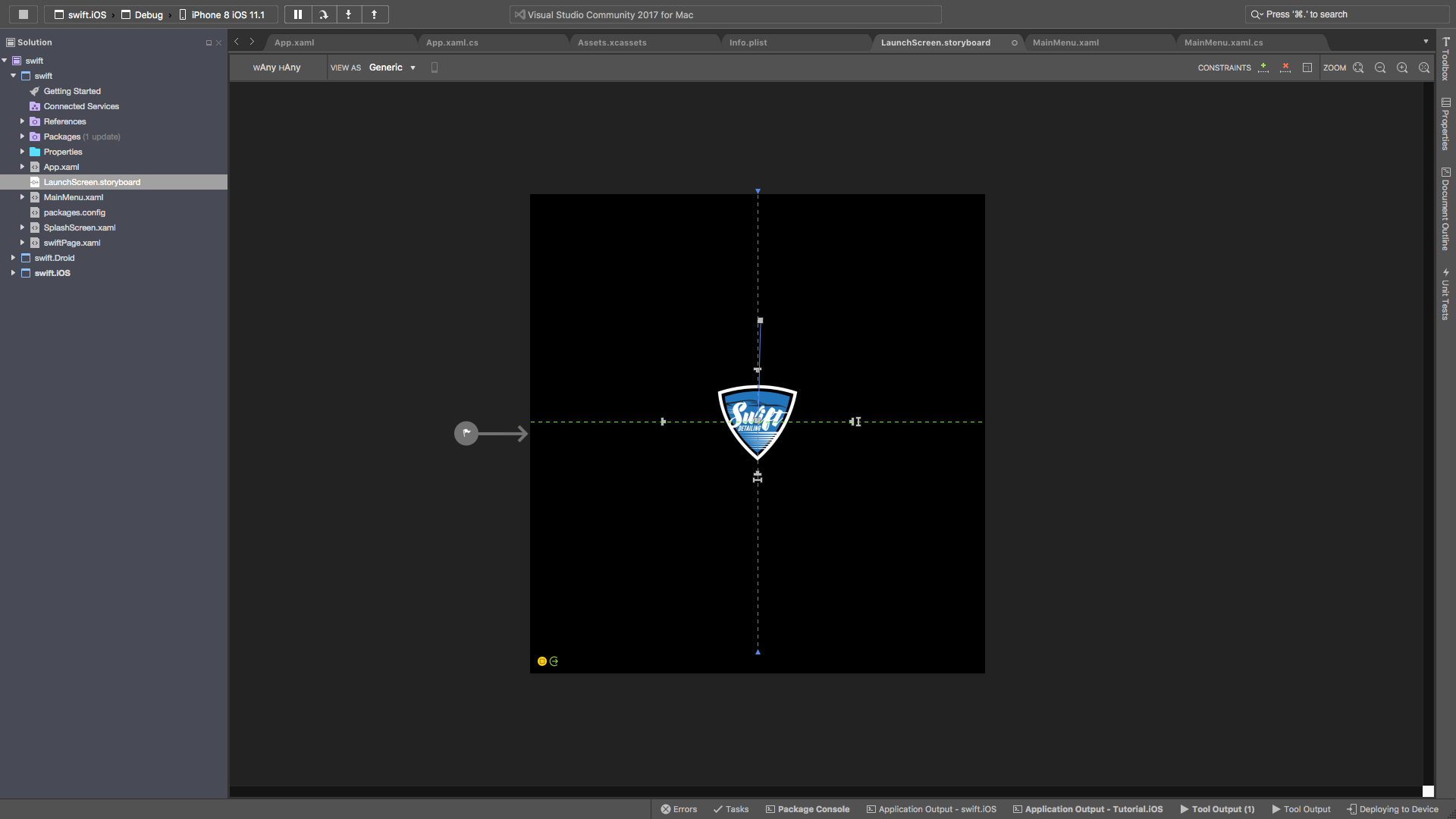Stop the running application

click(x=24, y=14)
